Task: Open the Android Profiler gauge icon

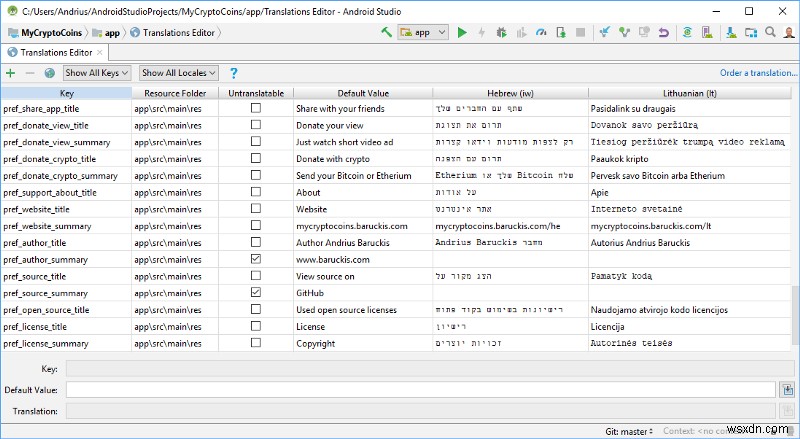Action: click(x=541, y=33)
